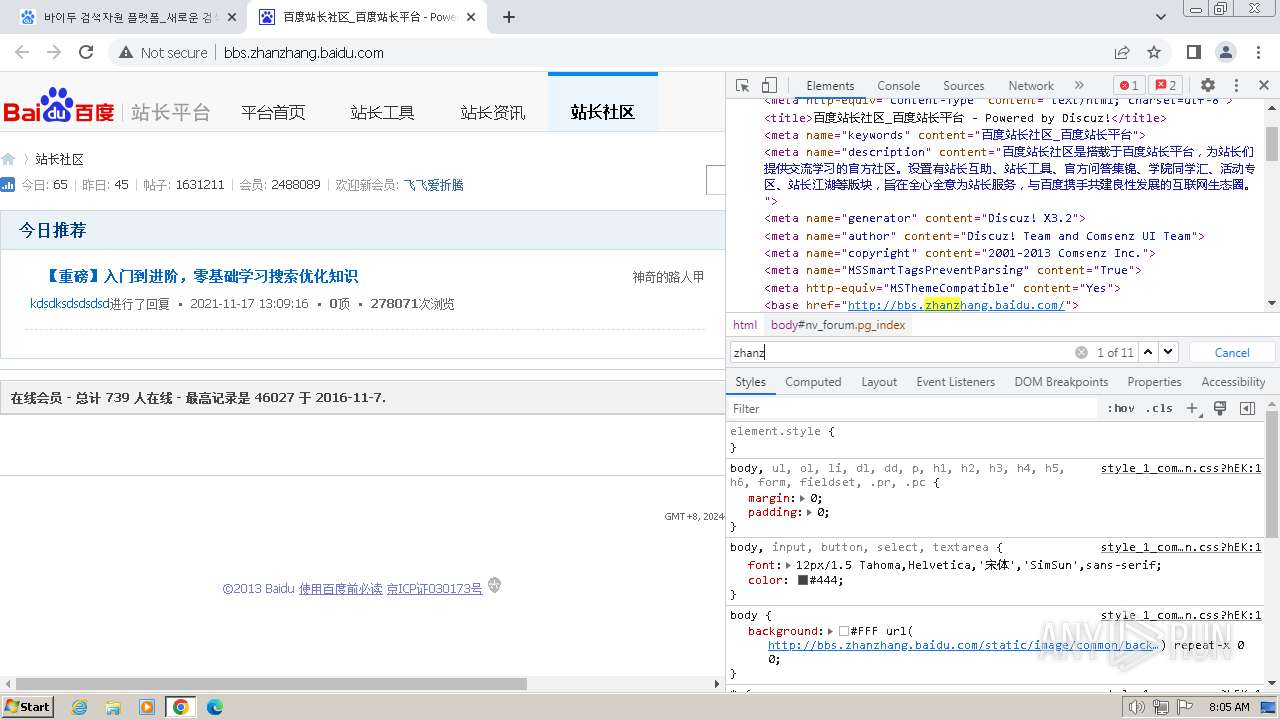Open the stylesheet link beside the margin rule
This screenshot has height=720, width=1280.
click(x=1181, y=468)
